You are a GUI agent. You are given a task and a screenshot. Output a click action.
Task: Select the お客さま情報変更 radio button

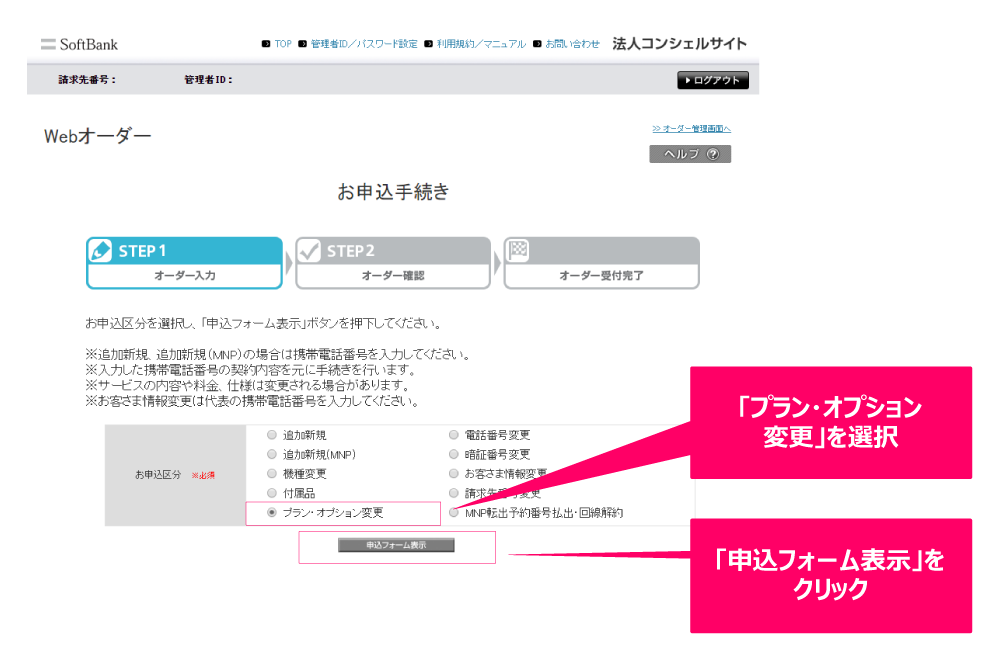click(x=453, y=473)
